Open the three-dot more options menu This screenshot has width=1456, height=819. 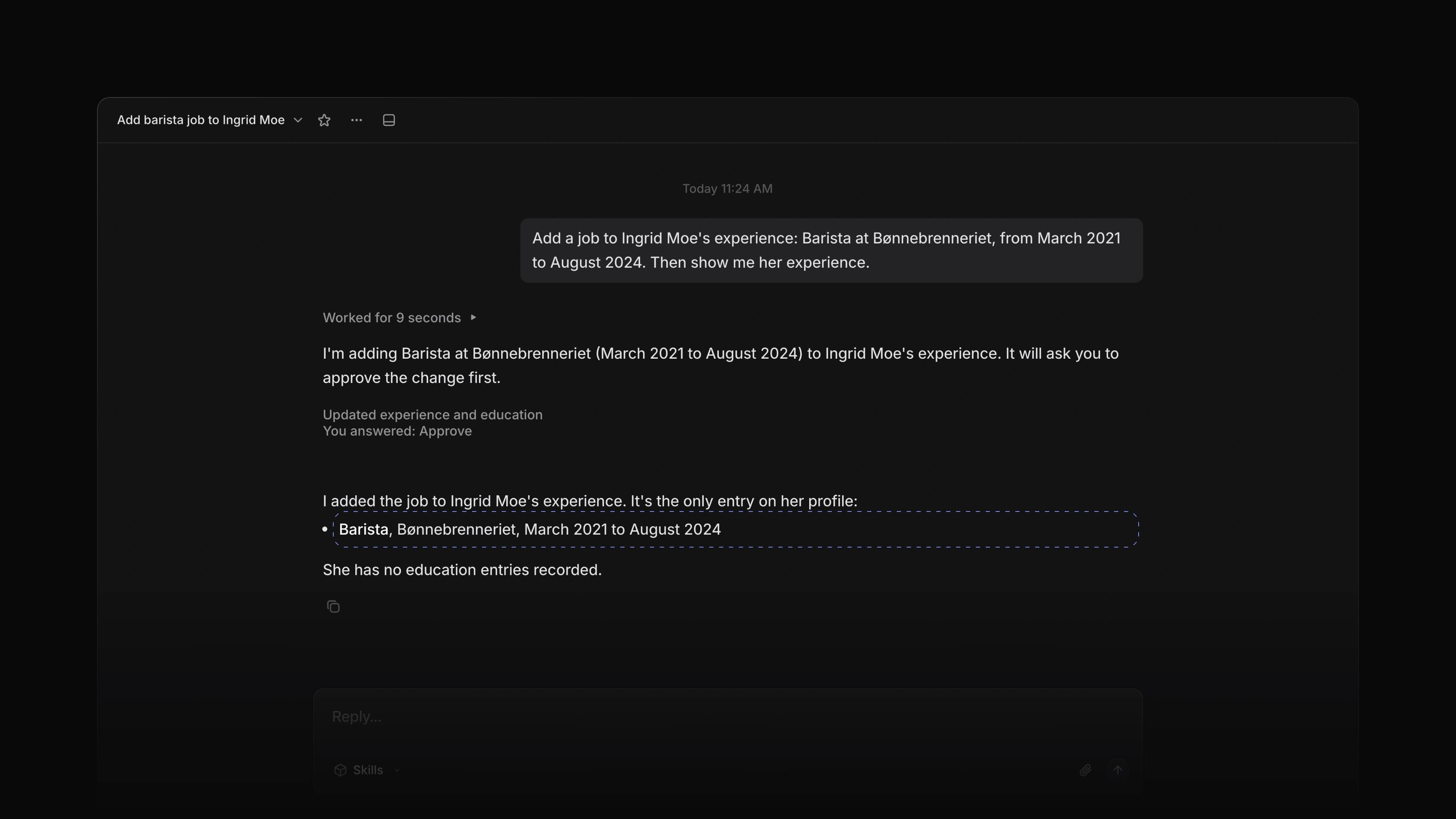point(356,120)
